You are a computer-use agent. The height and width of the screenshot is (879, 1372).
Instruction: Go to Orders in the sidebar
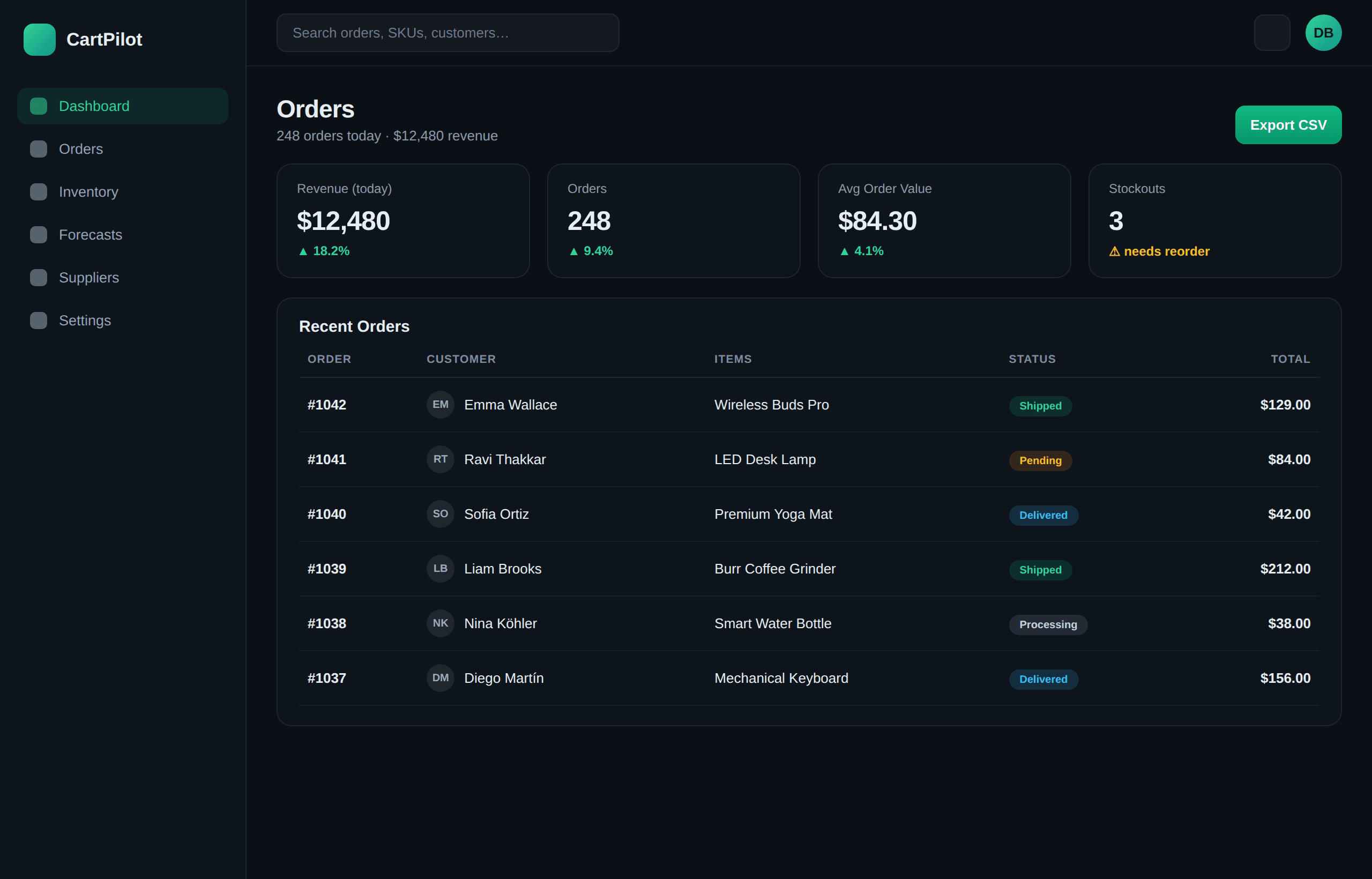(123, 149)
